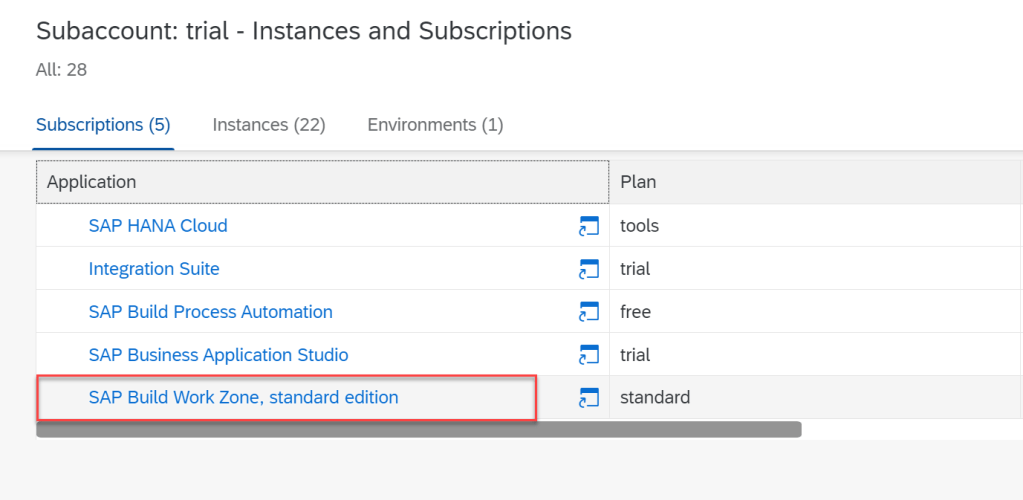Open the SAP Business Application Studio link
The width and height of the screenshot is (1023, 500).
(218, 355)
